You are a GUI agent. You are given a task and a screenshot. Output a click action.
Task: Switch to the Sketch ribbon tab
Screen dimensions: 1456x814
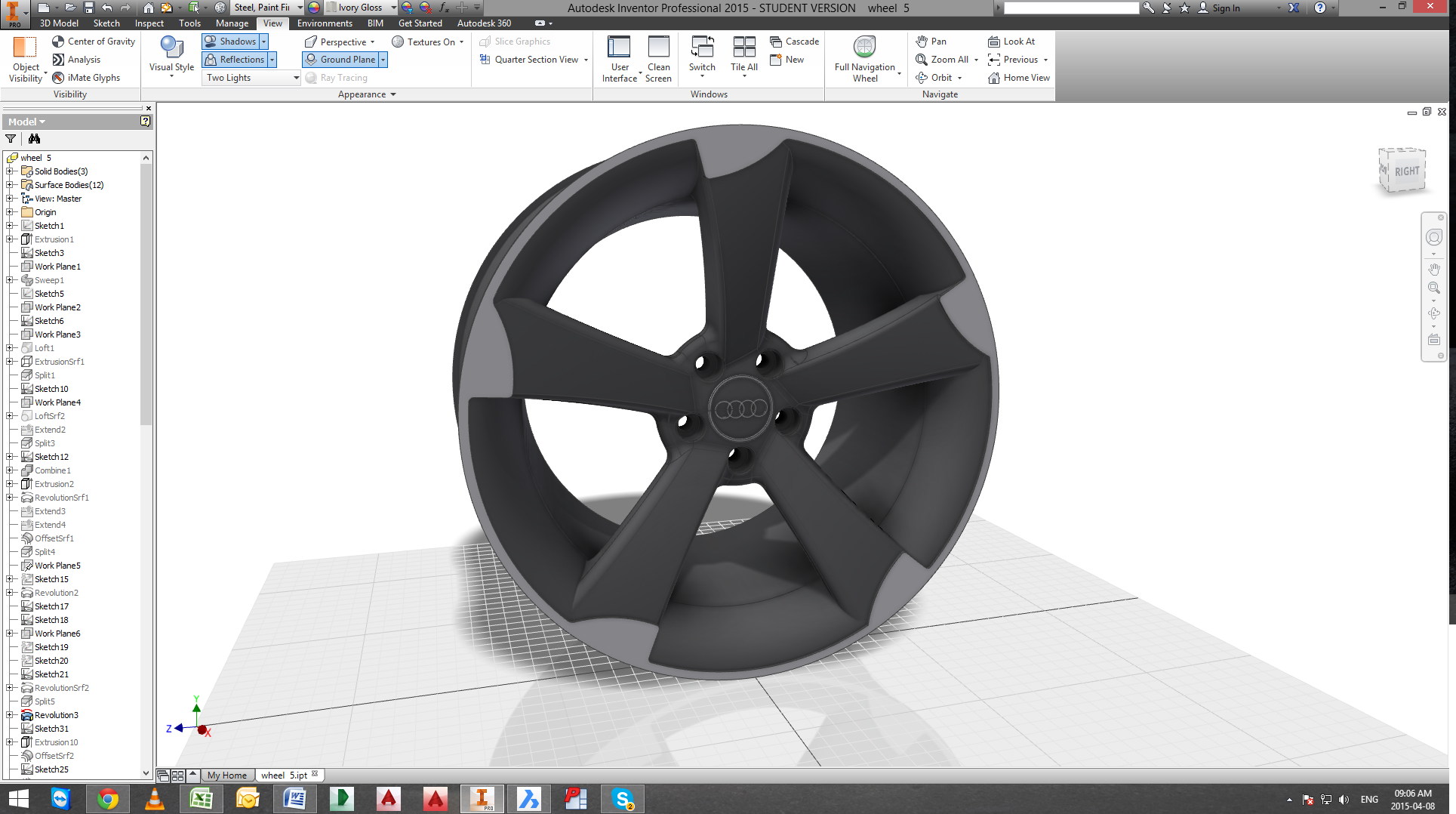(106, 23)
